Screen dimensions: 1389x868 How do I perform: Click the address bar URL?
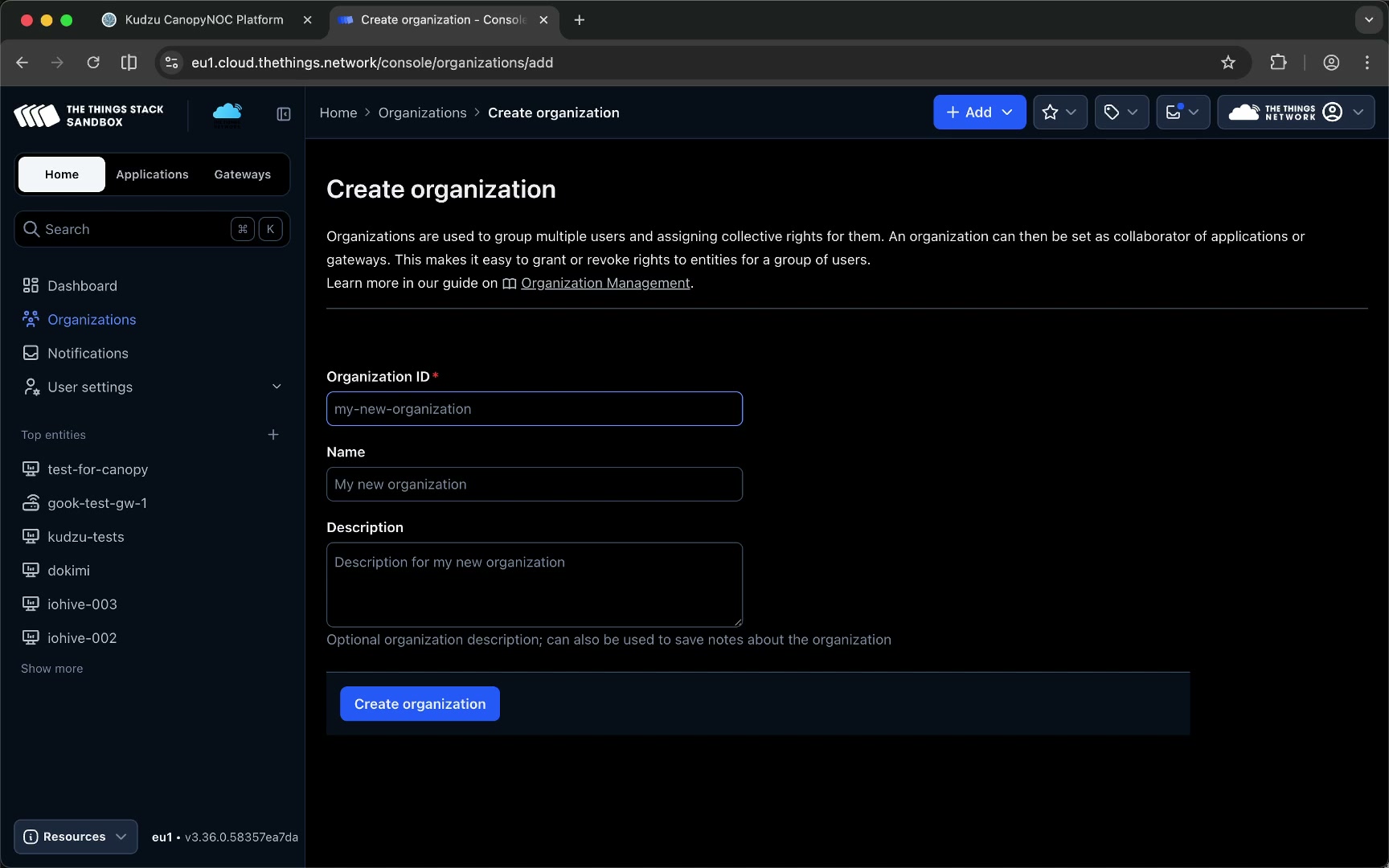tap(372, 63)
